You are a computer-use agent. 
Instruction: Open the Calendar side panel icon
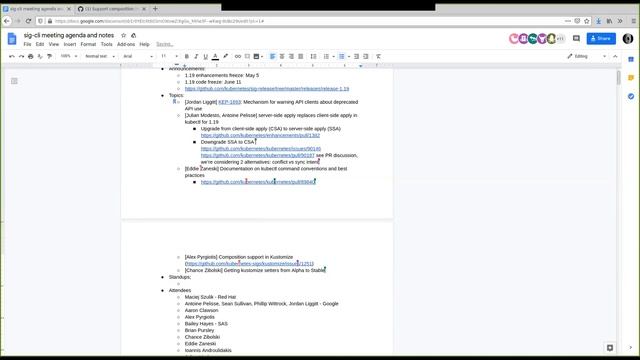pyautogui.click(x=631, y=60)
